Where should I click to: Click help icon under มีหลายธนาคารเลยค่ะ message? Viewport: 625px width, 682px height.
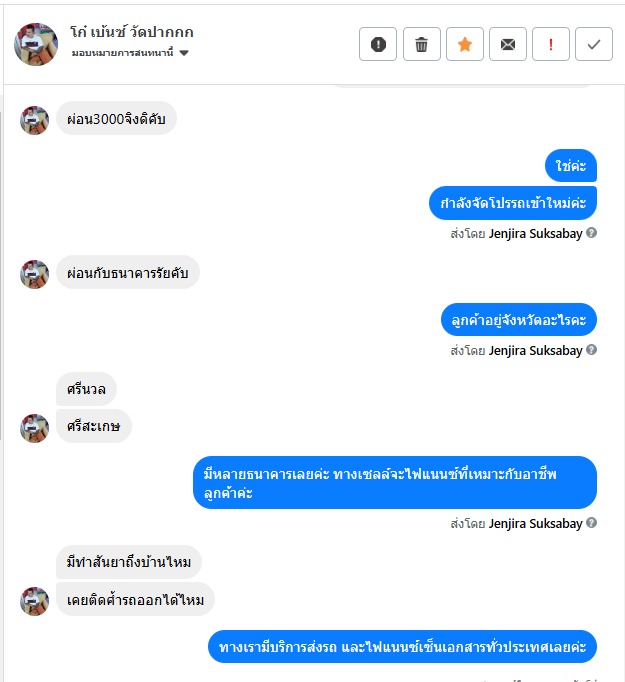tap(591, 522)
